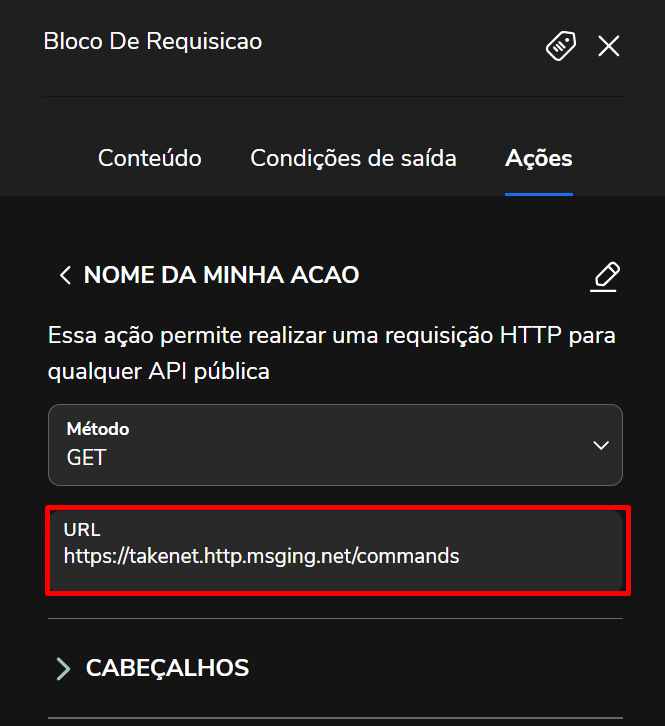Click the Método dropdown chevron arrow

(x=601, y=445)
